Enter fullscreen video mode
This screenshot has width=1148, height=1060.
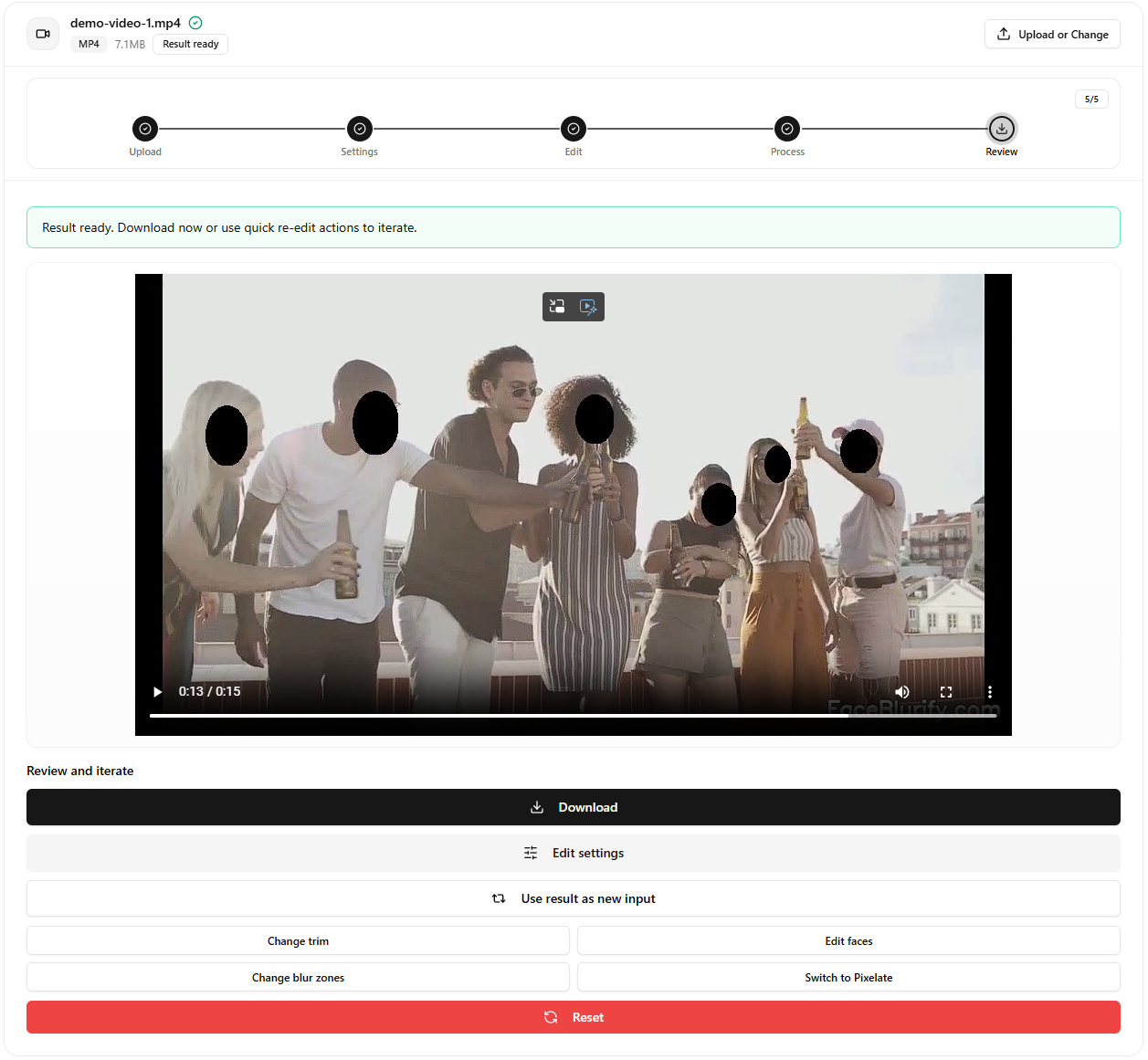click(x=946, y=692)
